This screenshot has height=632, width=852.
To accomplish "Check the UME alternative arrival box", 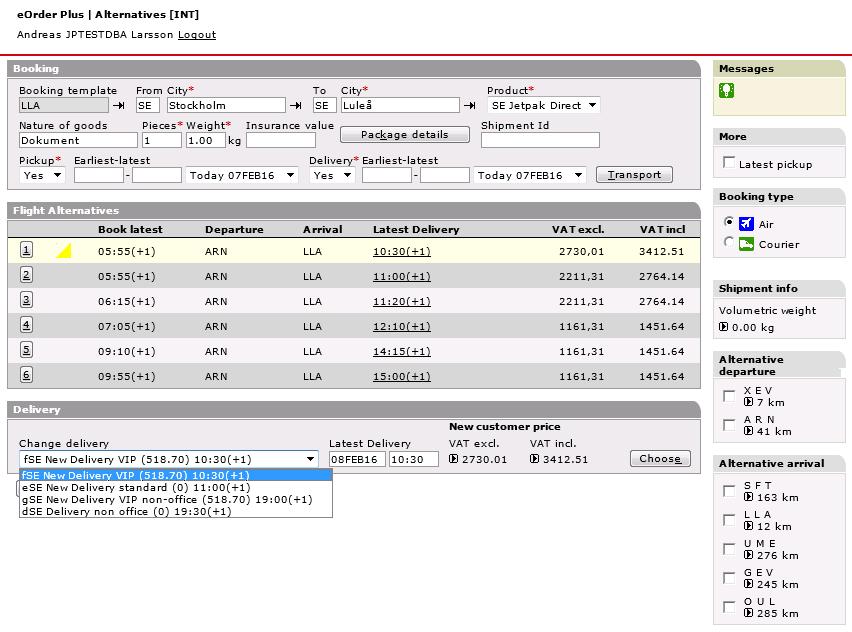I will coord(729,549).
